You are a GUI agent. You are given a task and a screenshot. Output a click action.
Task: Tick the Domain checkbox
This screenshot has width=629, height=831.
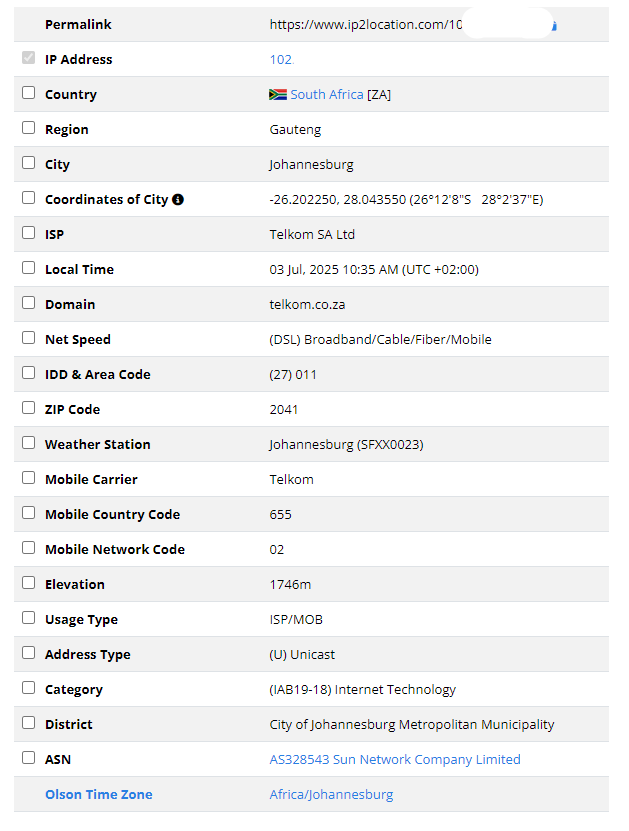point(29,303)
